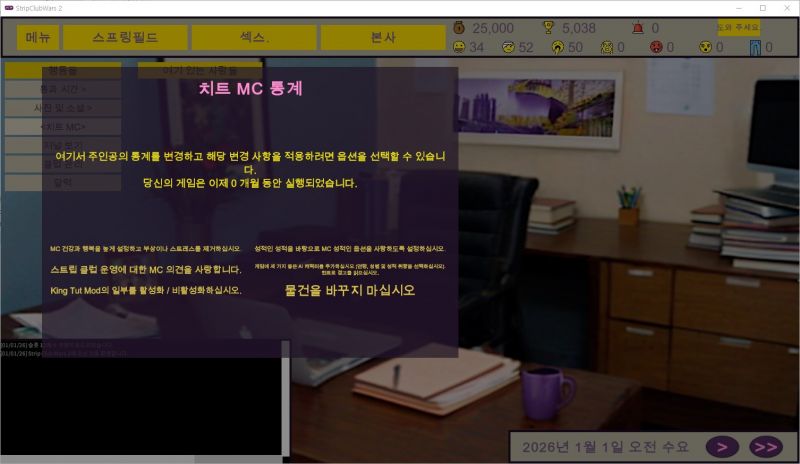800x464 pixels.
Task: Select the MC 건강과 행복 settings option
Action: tap(145, 249)
